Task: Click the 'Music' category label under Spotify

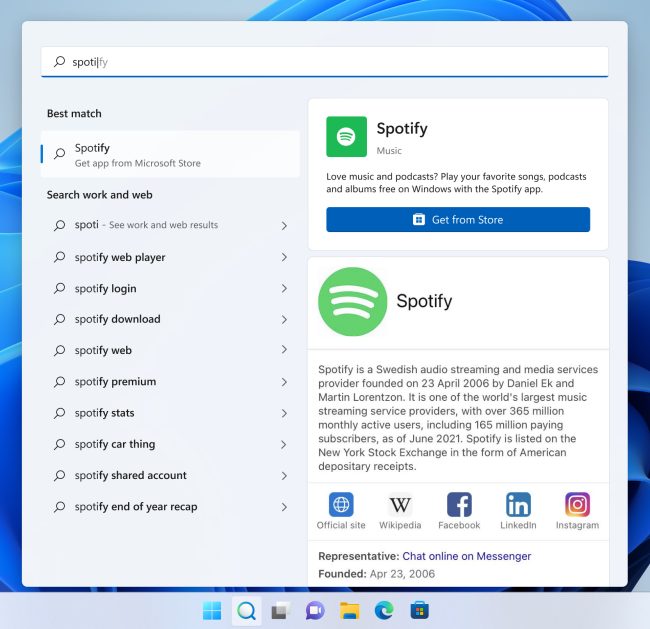Action: point(389,151)
